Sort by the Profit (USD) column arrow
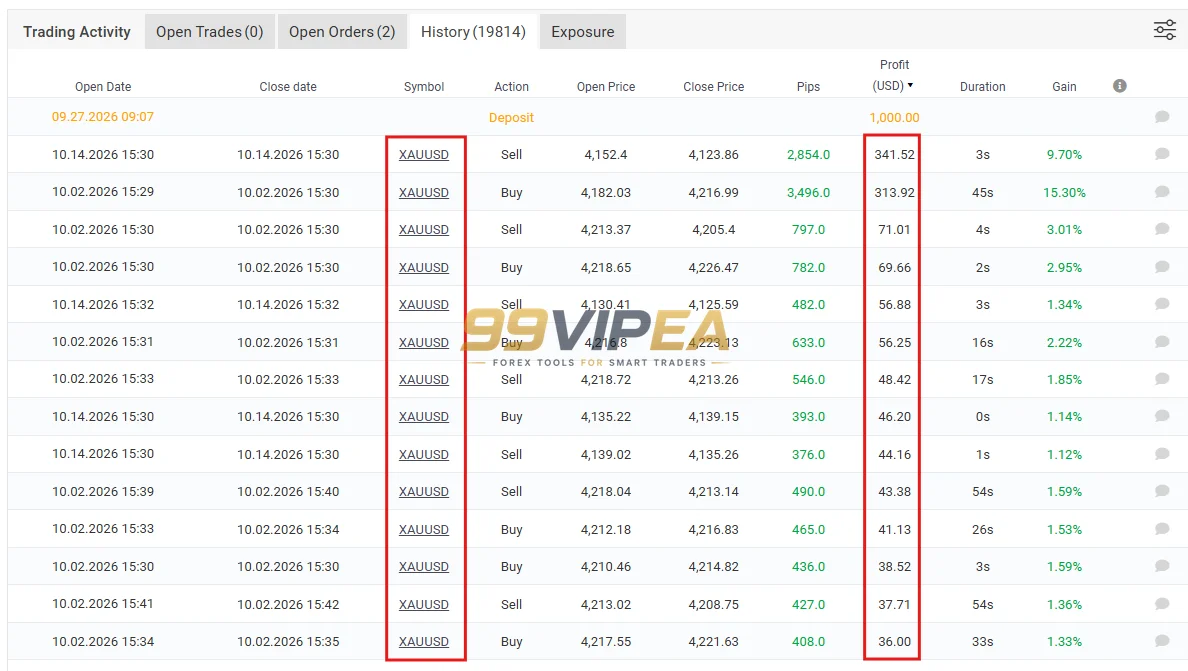Screen dimensions: 1188x671 point(910,86)
